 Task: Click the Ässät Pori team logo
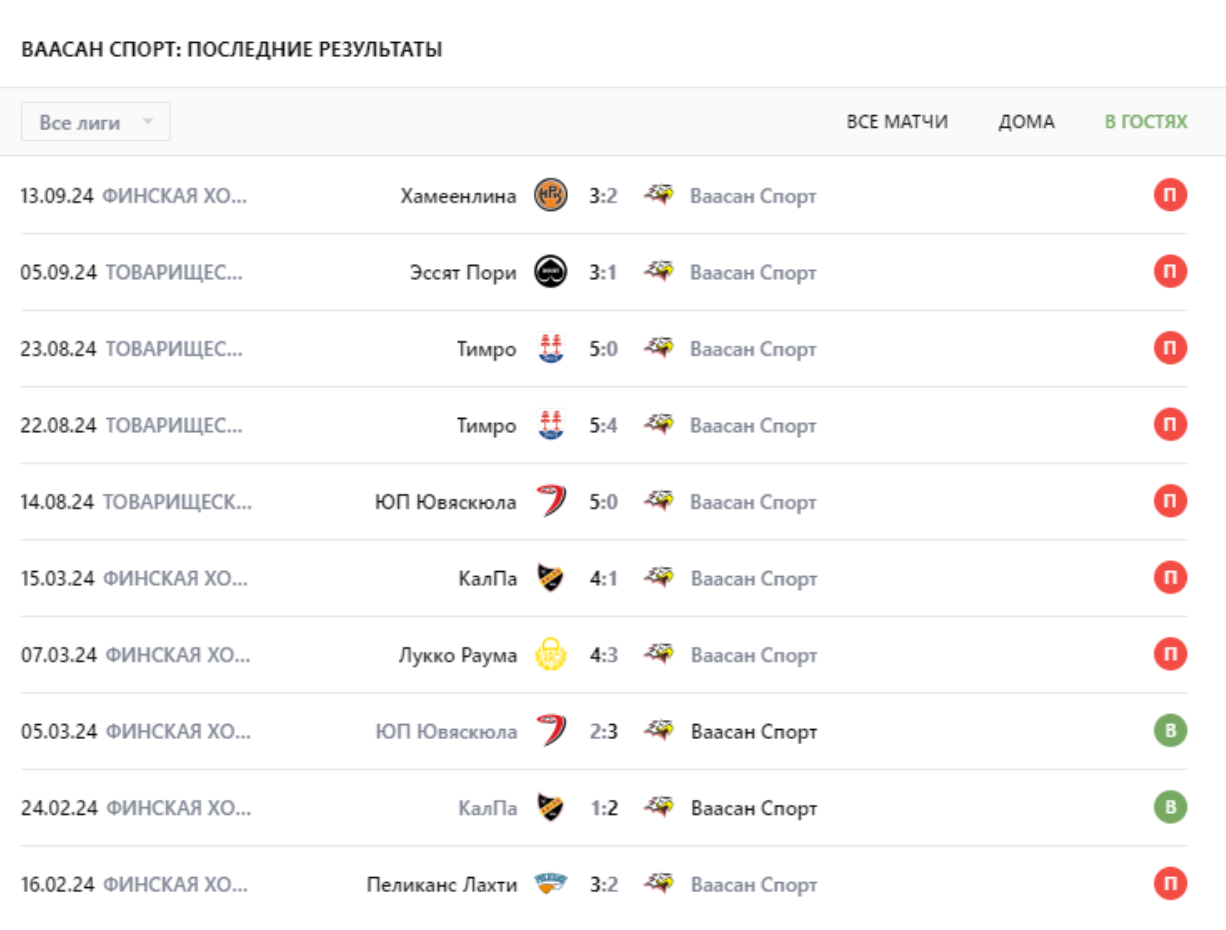[x=551, y=272]
